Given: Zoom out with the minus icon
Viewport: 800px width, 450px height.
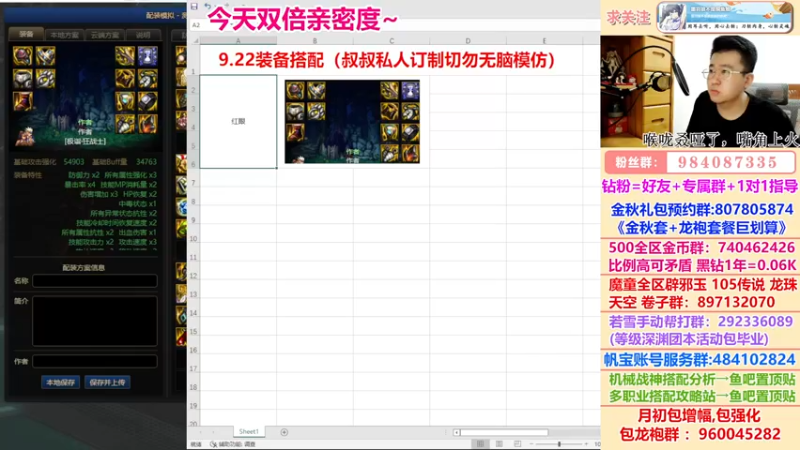Looking at the screenshot, I should click(x=531, y=444).
